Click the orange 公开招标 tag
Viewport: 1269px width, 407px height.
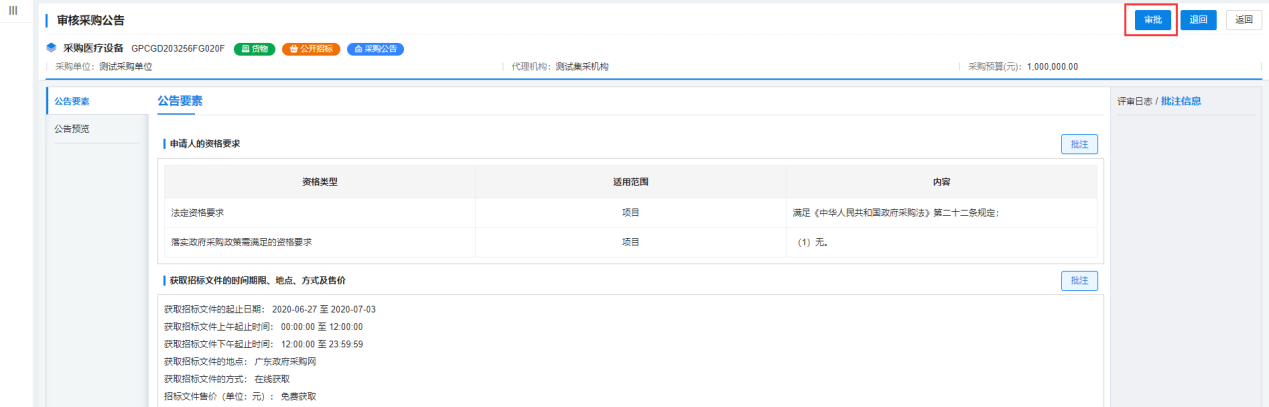pos(310,48)
